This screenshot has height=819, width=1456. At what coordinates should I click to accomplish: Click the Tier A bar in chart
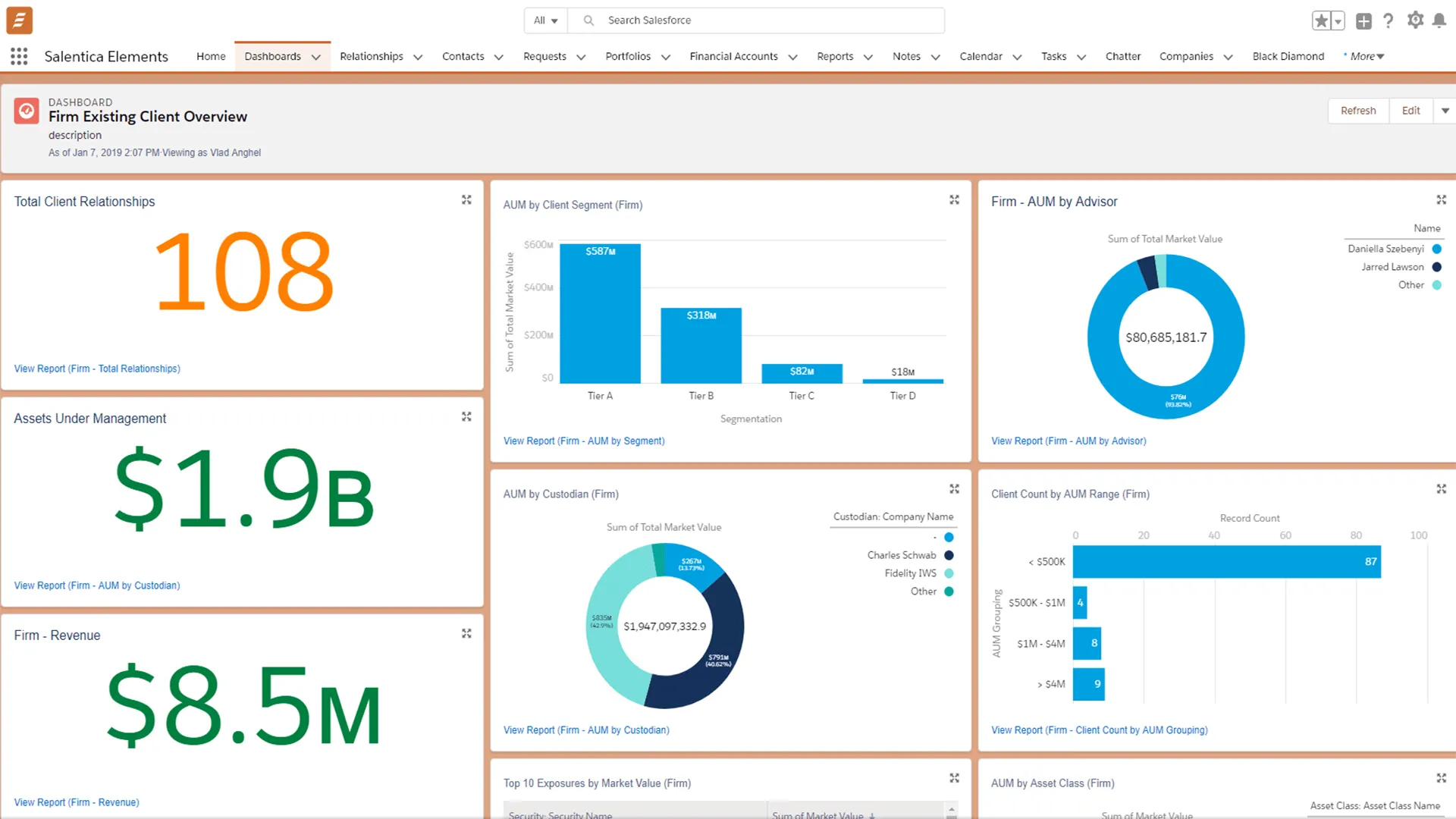(600, 313)
